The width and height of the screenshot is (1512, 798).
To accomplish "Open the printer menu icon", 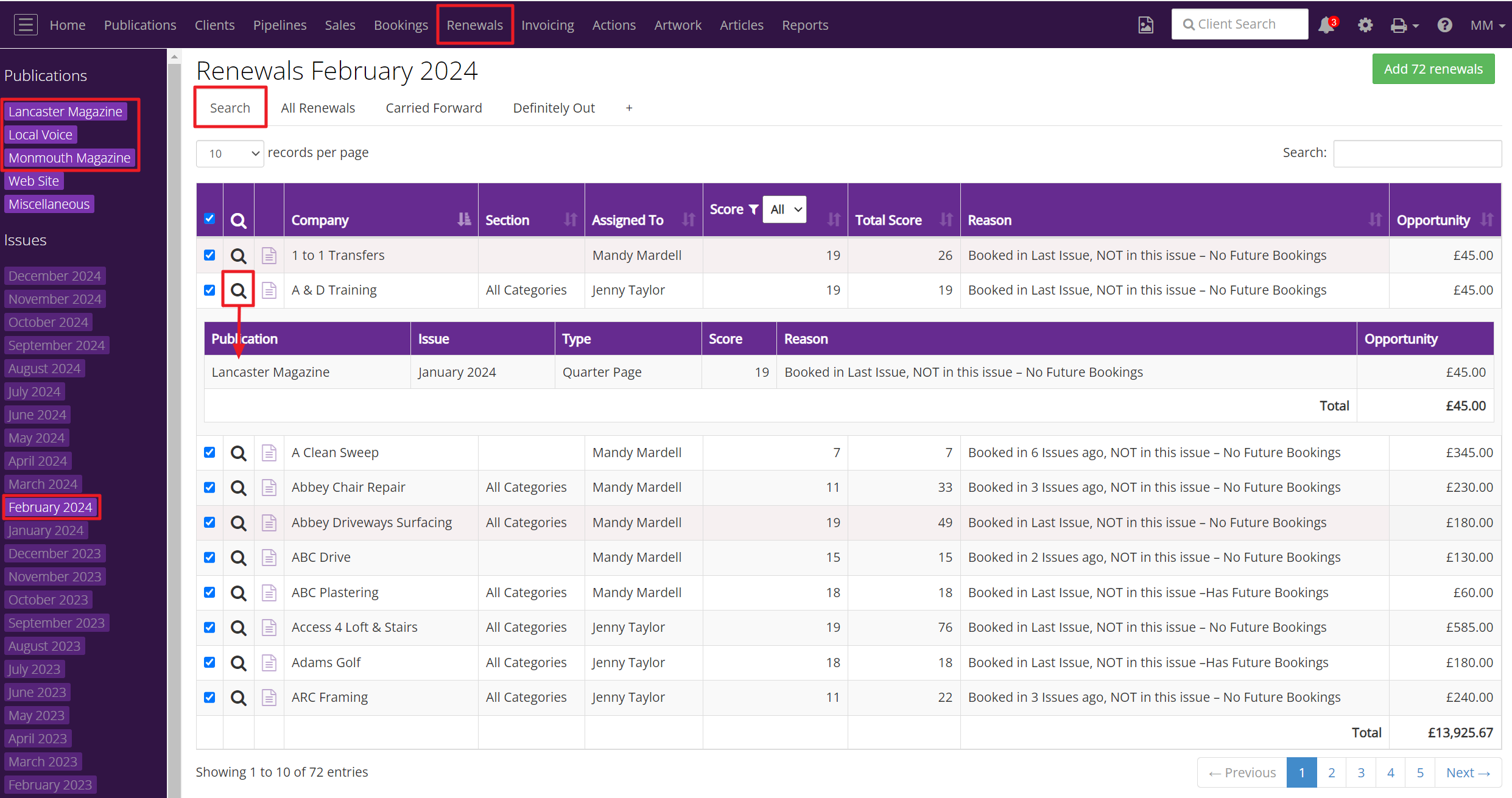I will (1404, 25).
